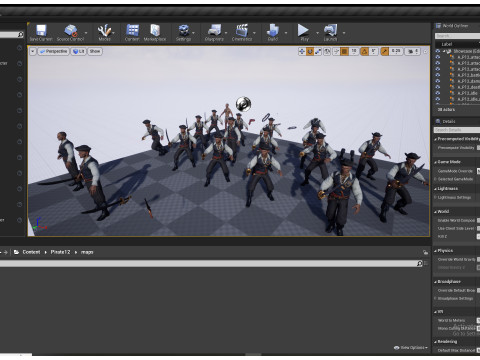Screen dimensions: 480x360
Task: Click the Play button in toolbar
Action: pos(303,30)
